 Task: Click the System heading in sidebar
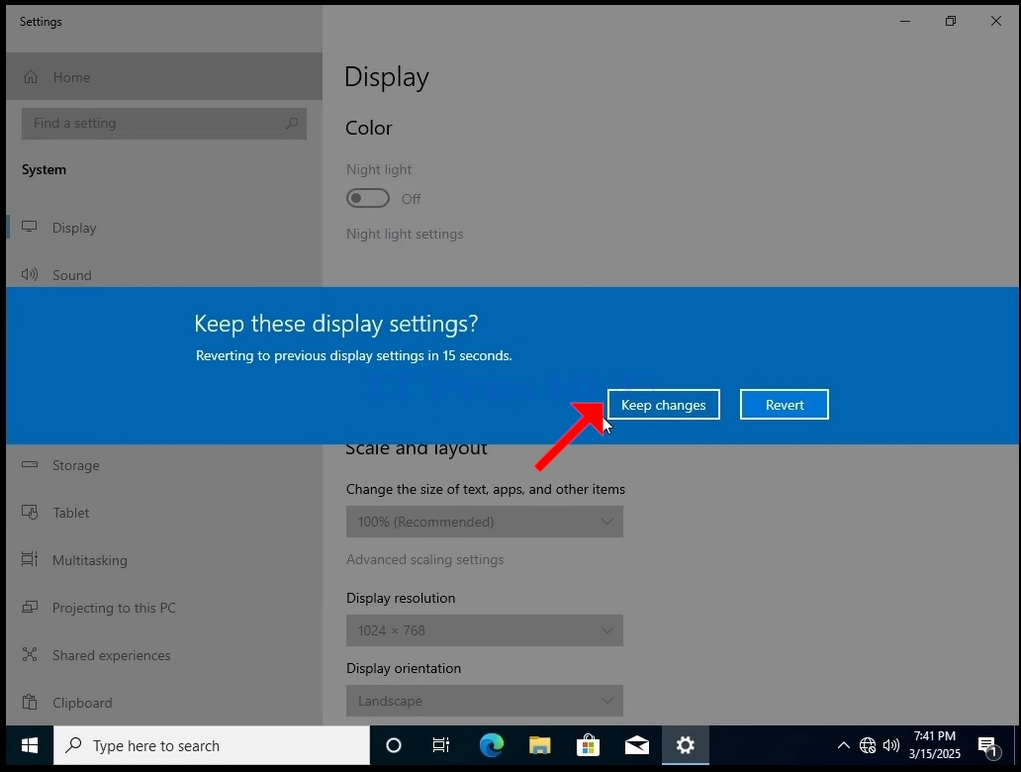click(x=44, y=169)
